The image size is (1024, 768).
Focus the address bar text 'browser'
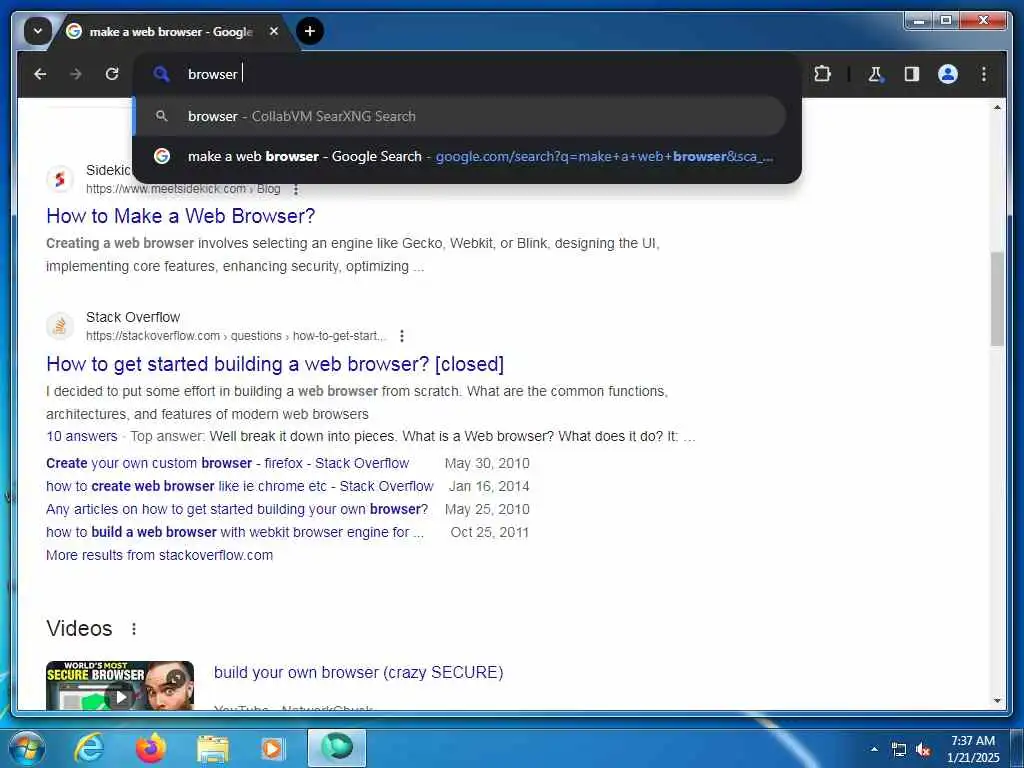(212, 74)
